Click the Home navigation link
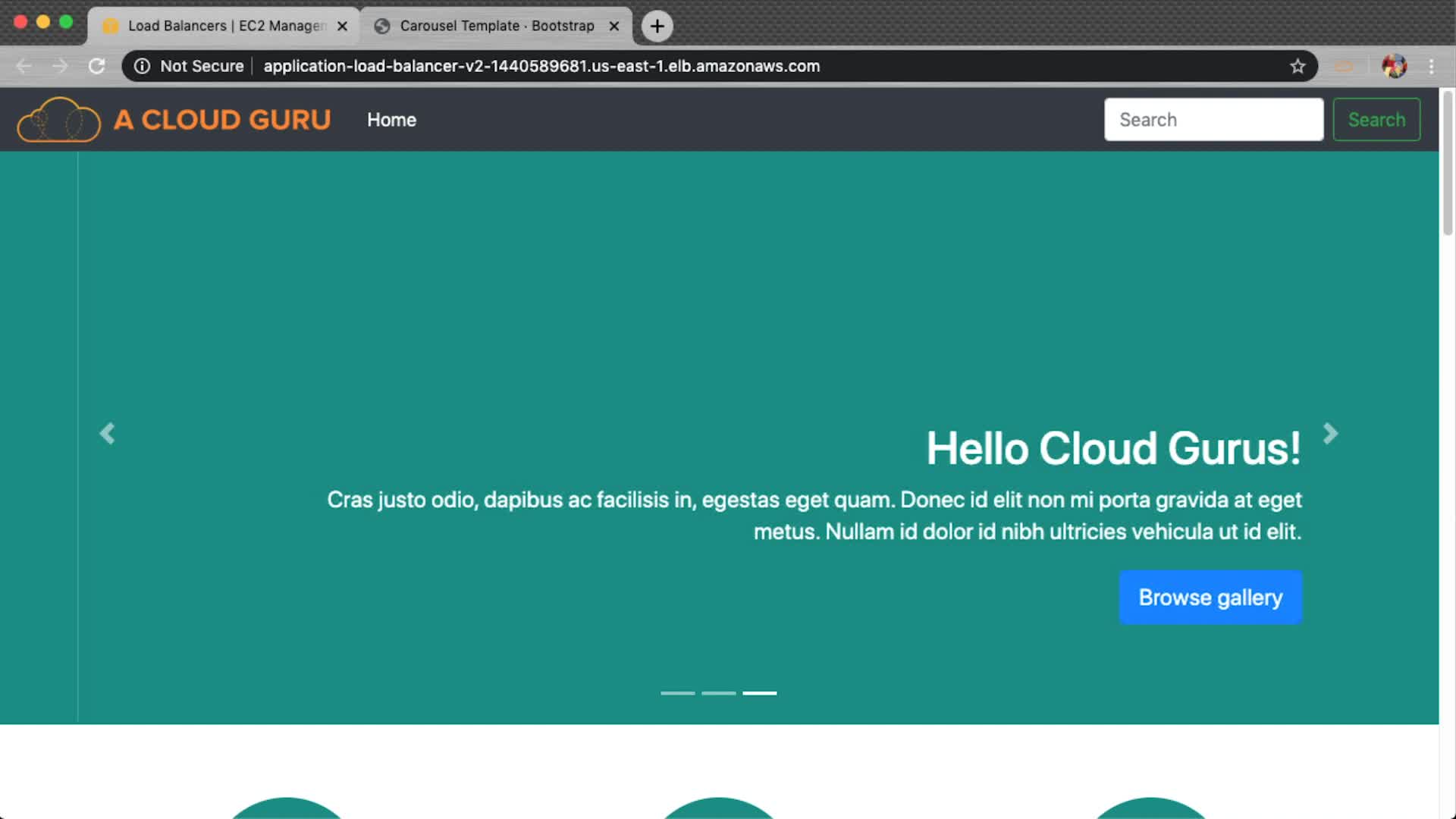This screenshot has height=819, width=1456. click(391, 120)
